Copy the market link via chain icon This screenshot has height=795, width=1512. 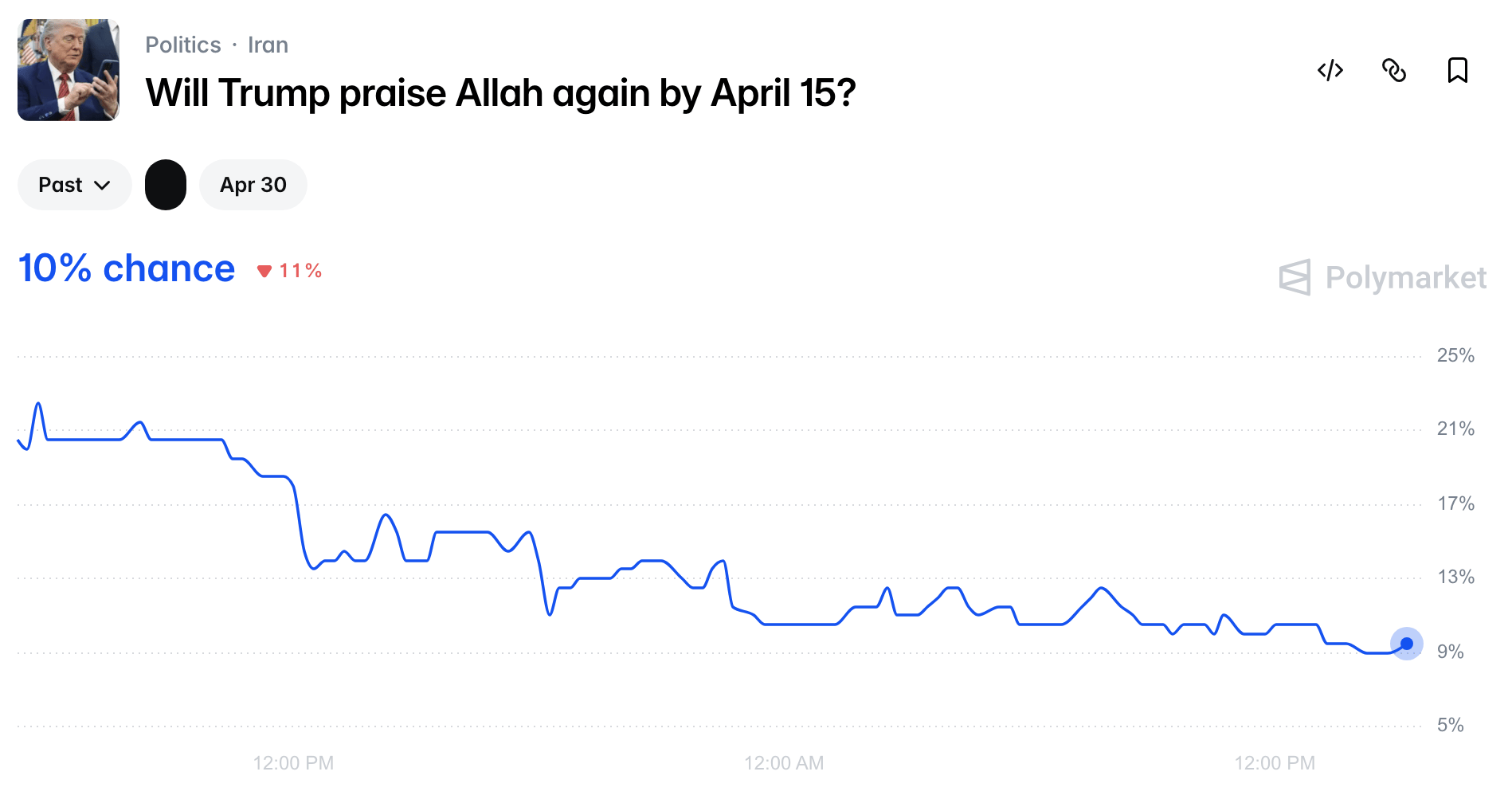(1394, 70)
